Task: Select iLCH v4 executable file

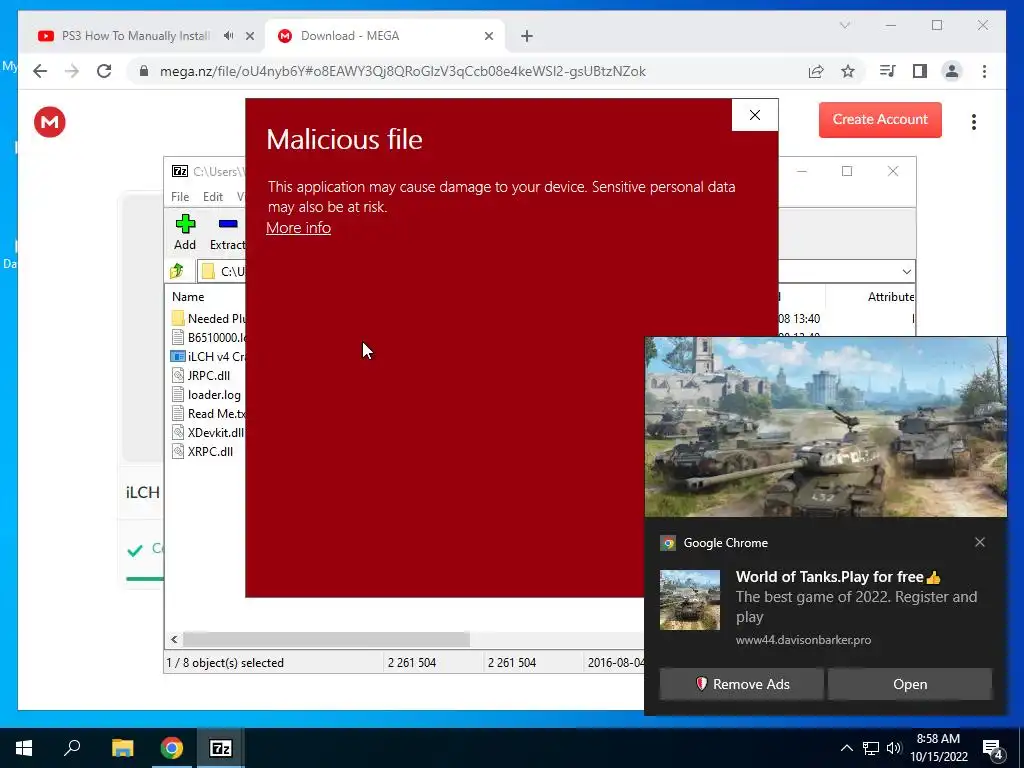Action: (x=208, y=357)
